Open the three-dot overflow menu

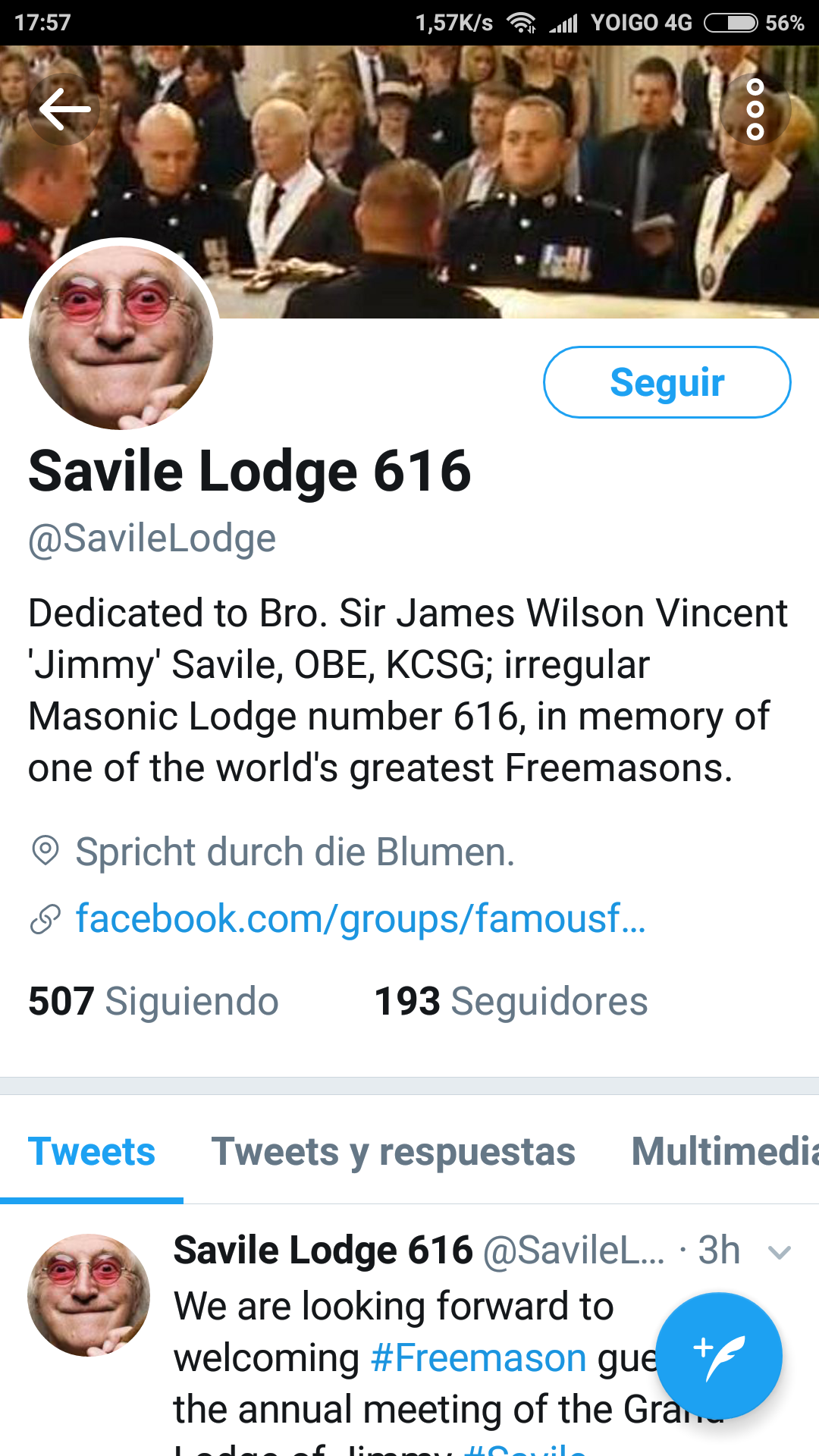(x=755, y=110)
